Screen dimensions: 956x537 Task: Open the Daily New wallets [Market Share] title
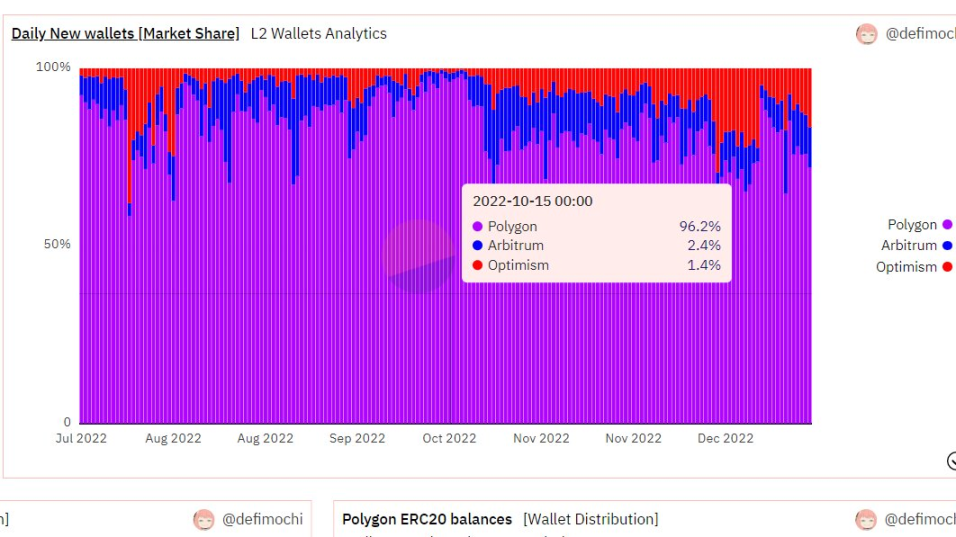(125, 34)
